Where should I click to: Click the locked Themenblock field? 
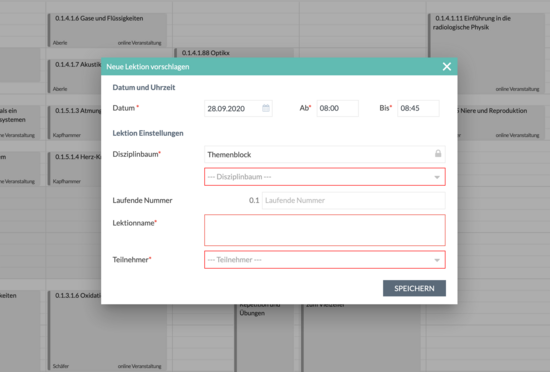[x=325, y=154]
